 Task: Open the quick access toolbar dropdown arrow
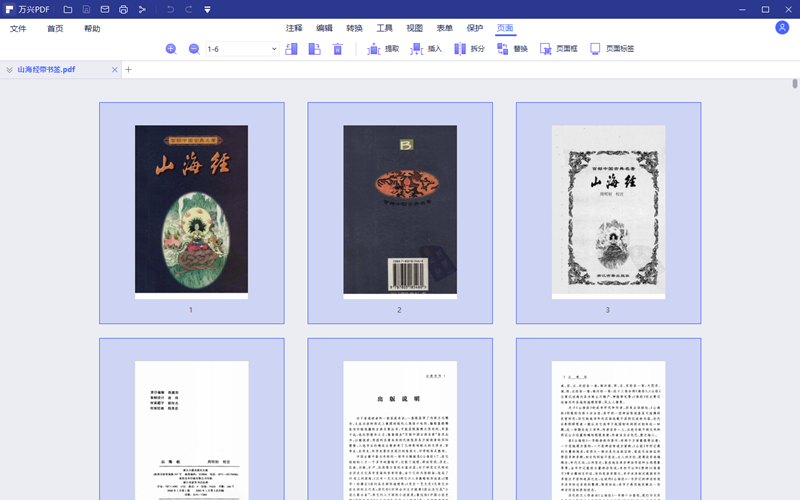tap(207, 9)
